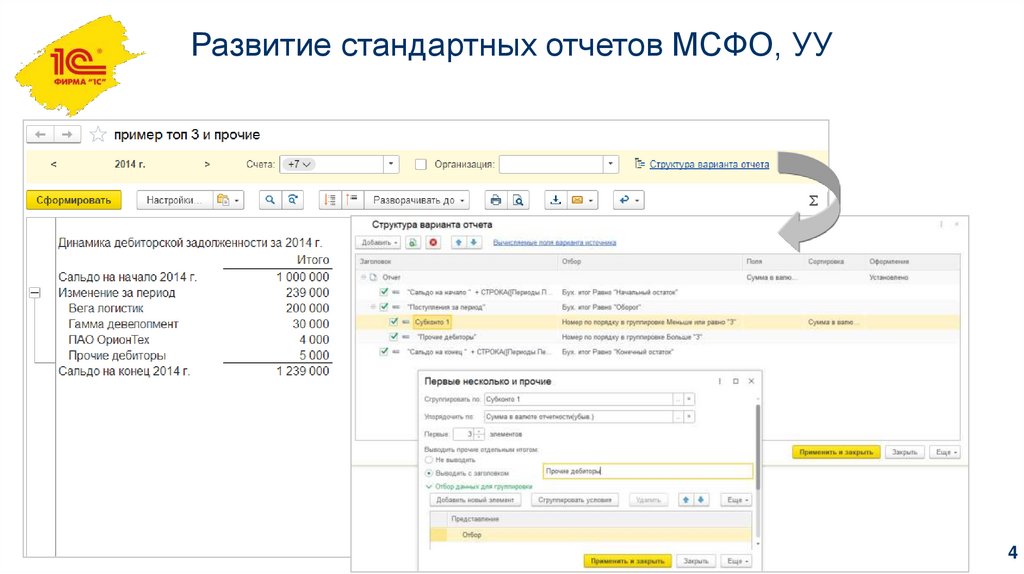Image resolution: width=1024 pixels, height=574 pixels.
Task: Click the +7 accounts tag
Action: (298, 165)
